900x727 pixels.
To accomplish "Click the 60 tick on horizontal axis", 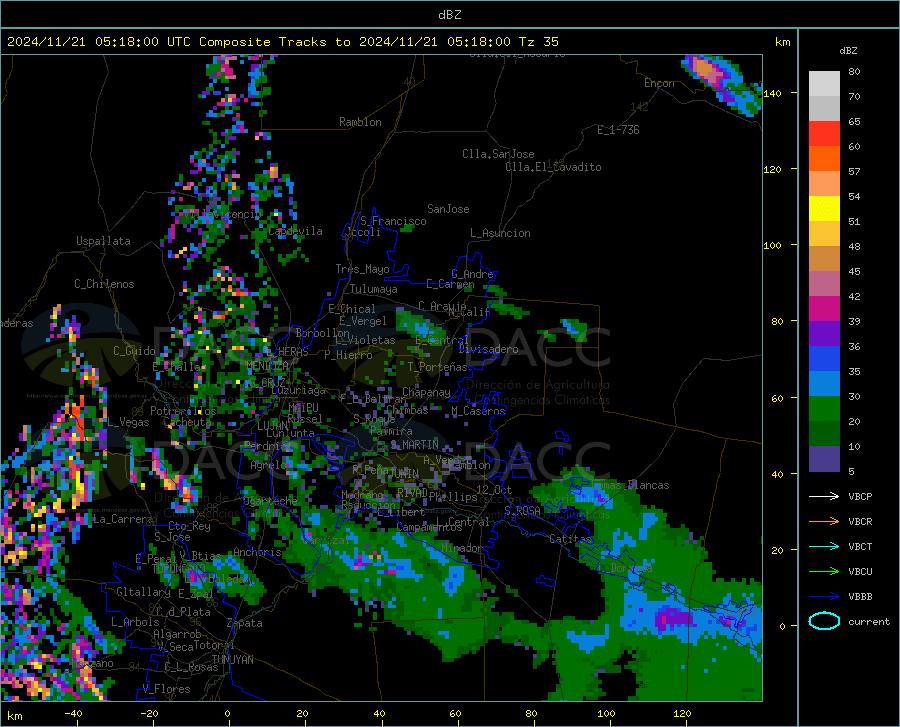I will click(x=455, y=713).
